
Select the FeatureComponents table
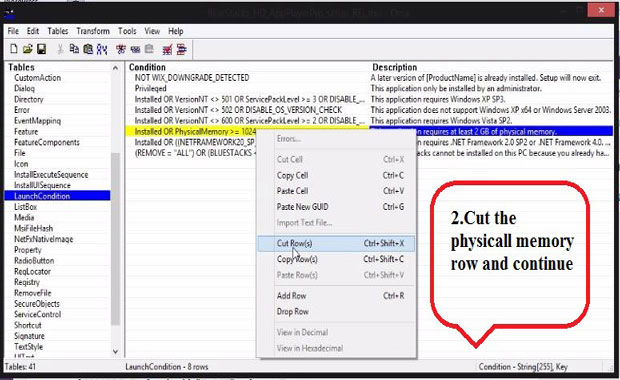pyautogui.click(x=47, y=142)
